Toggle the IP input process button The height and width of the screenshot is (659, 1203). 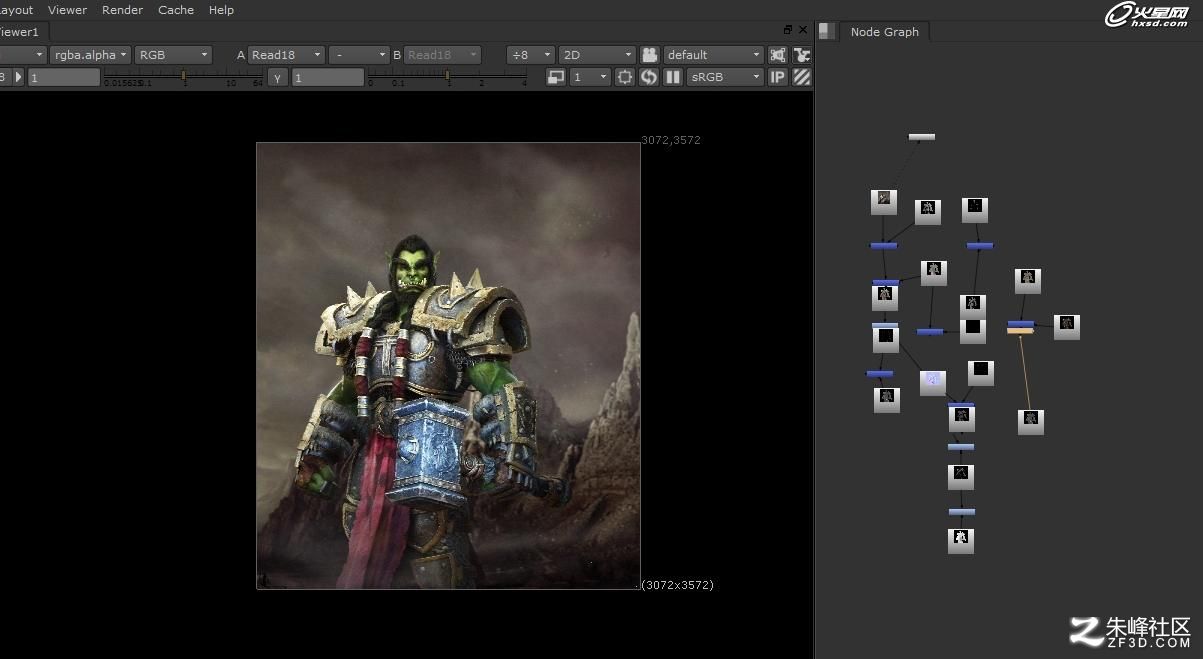tap(777, 77)
